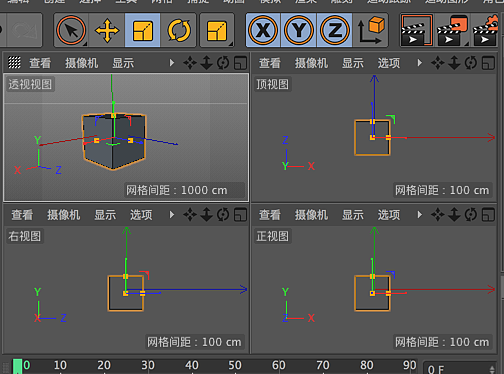Viewport: 504px width, 374px height.
Task: Toggle top view maximize icon
Action: pos(488,63)
